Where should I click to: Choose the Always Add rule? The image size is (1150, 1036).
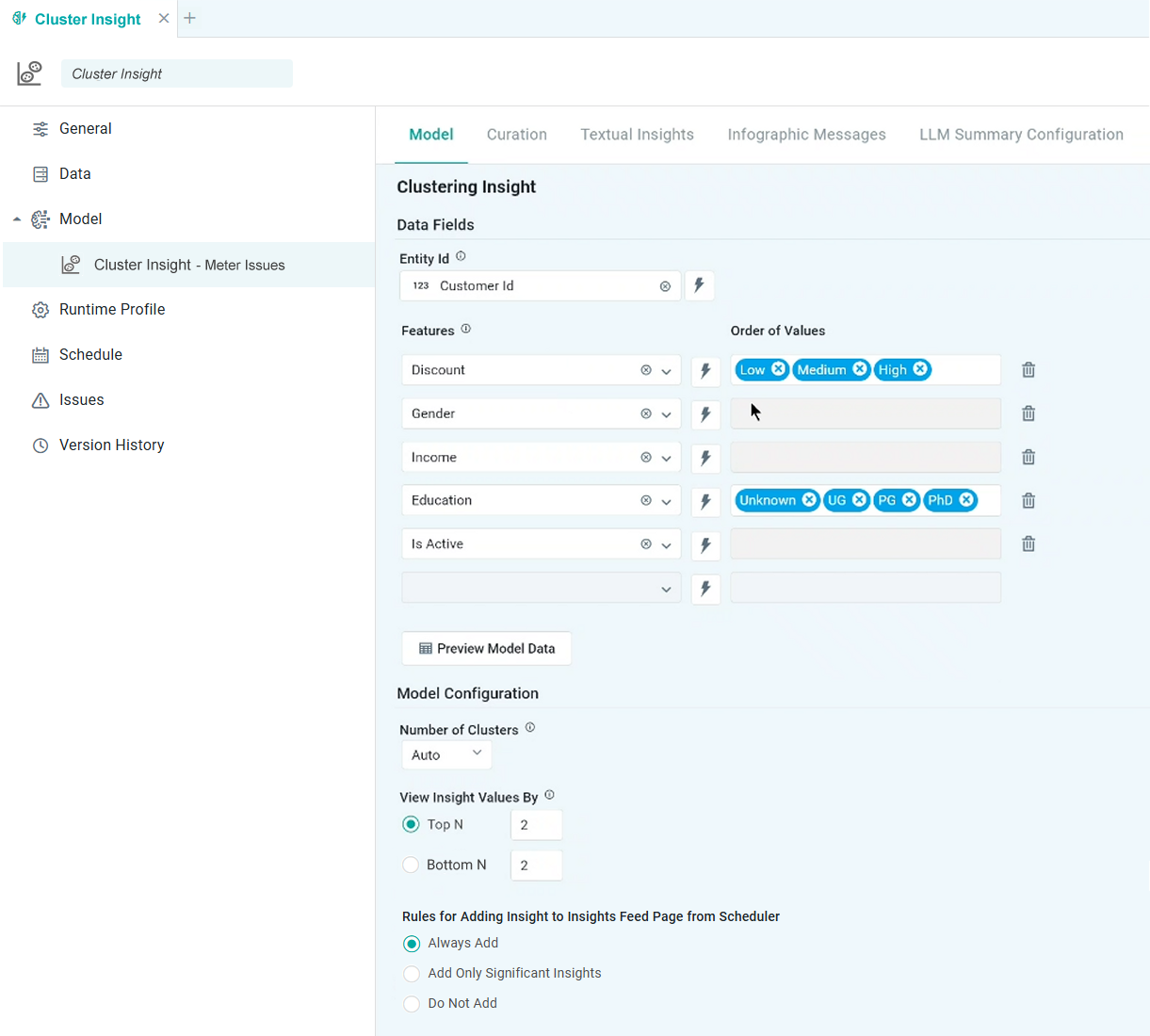click(x=412, y=944)
